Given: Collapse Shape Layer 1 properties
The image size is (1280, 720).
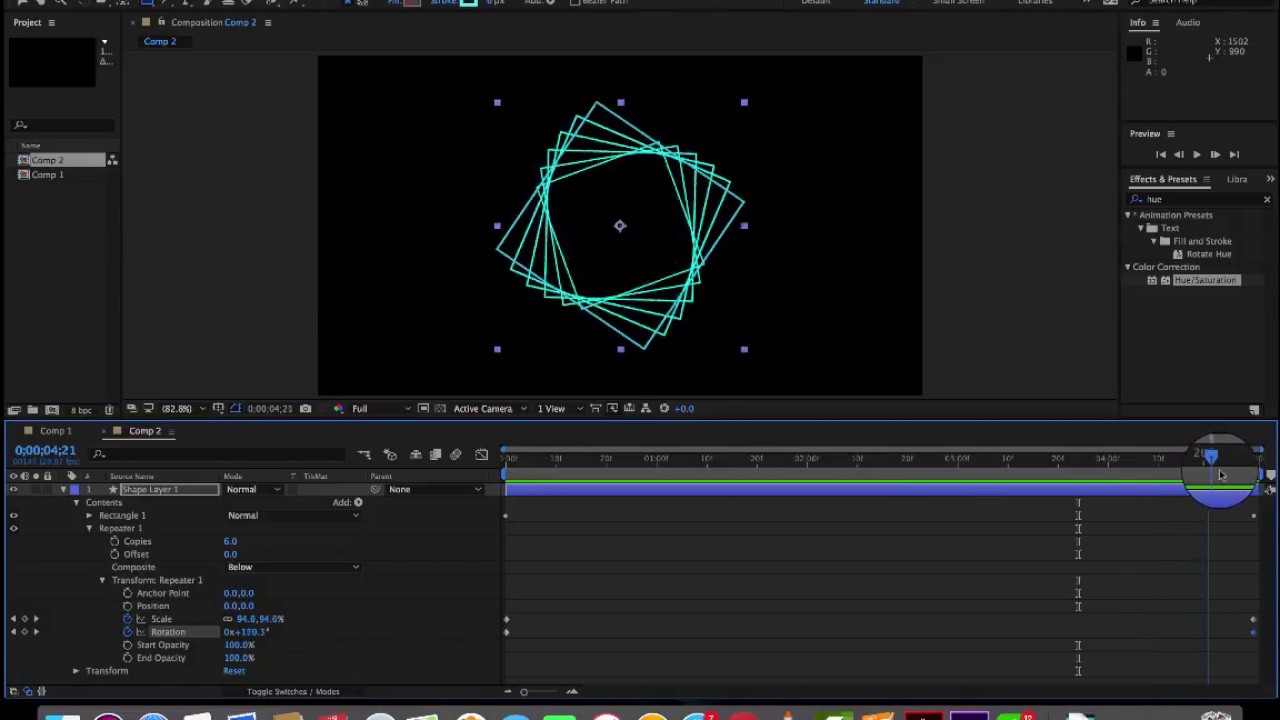Looking at the screenshot, I should click(x=63, y=489).
